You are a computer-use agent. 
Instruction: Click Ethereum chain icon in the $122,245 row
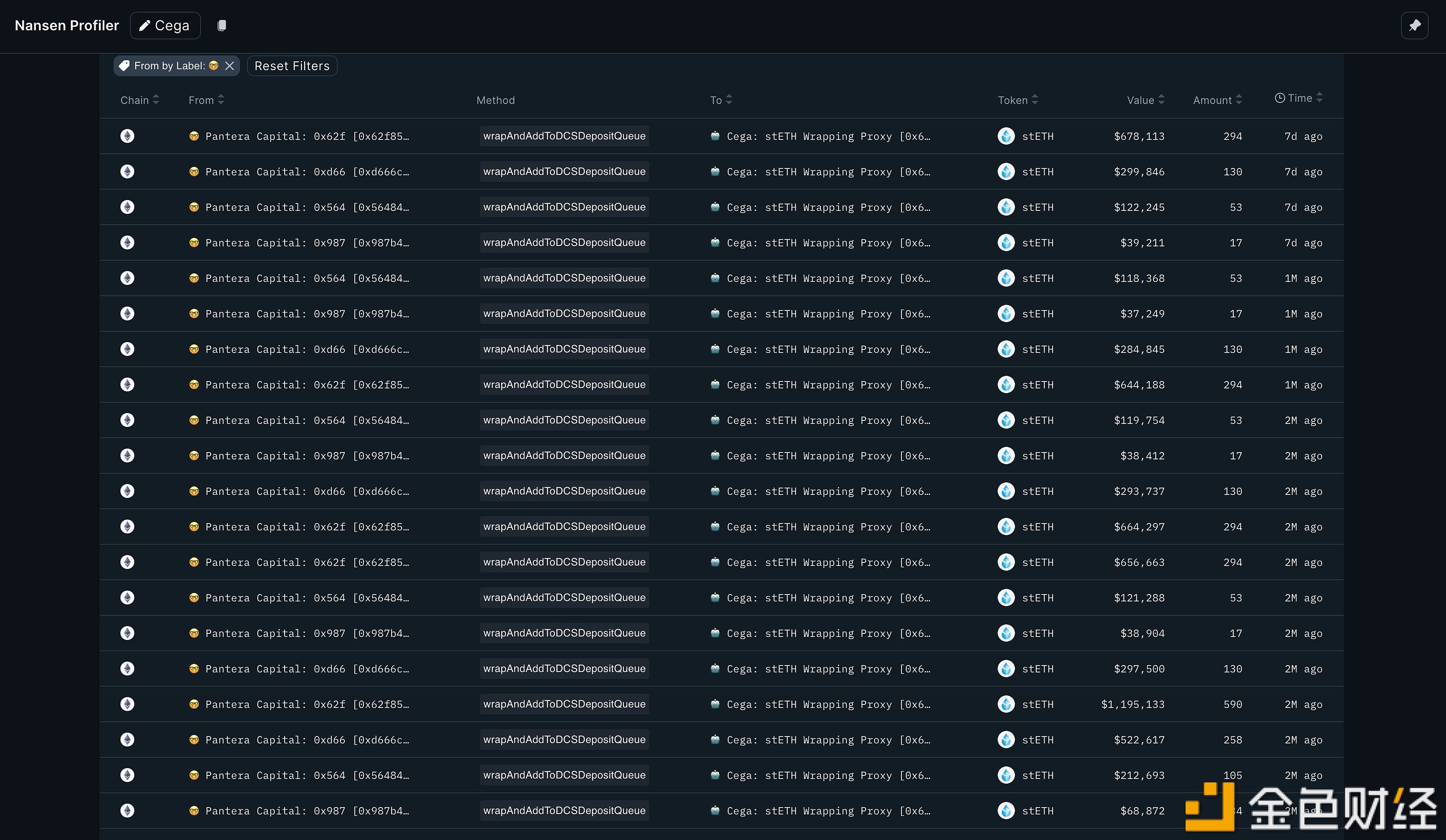(x=127, y=207)
